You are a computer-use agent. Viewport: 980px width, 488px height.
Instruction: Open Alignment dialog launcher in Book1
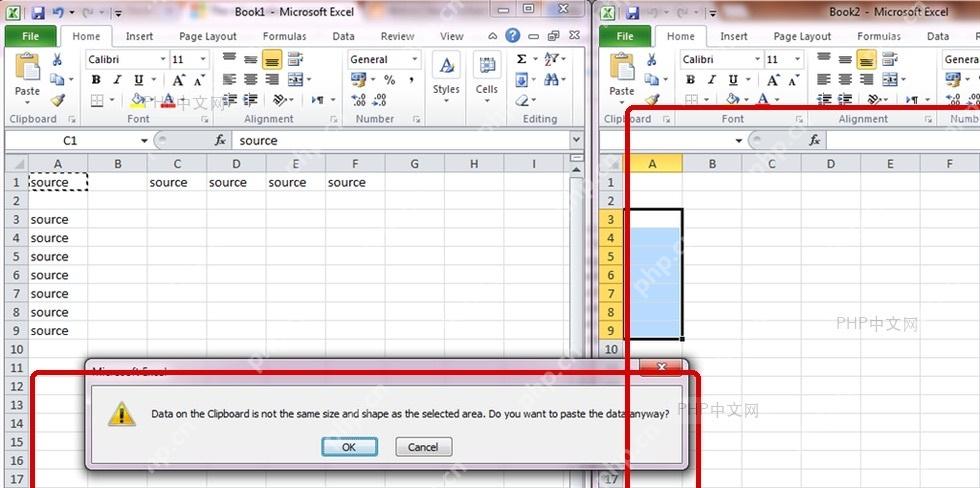click(x=333, y=119)
